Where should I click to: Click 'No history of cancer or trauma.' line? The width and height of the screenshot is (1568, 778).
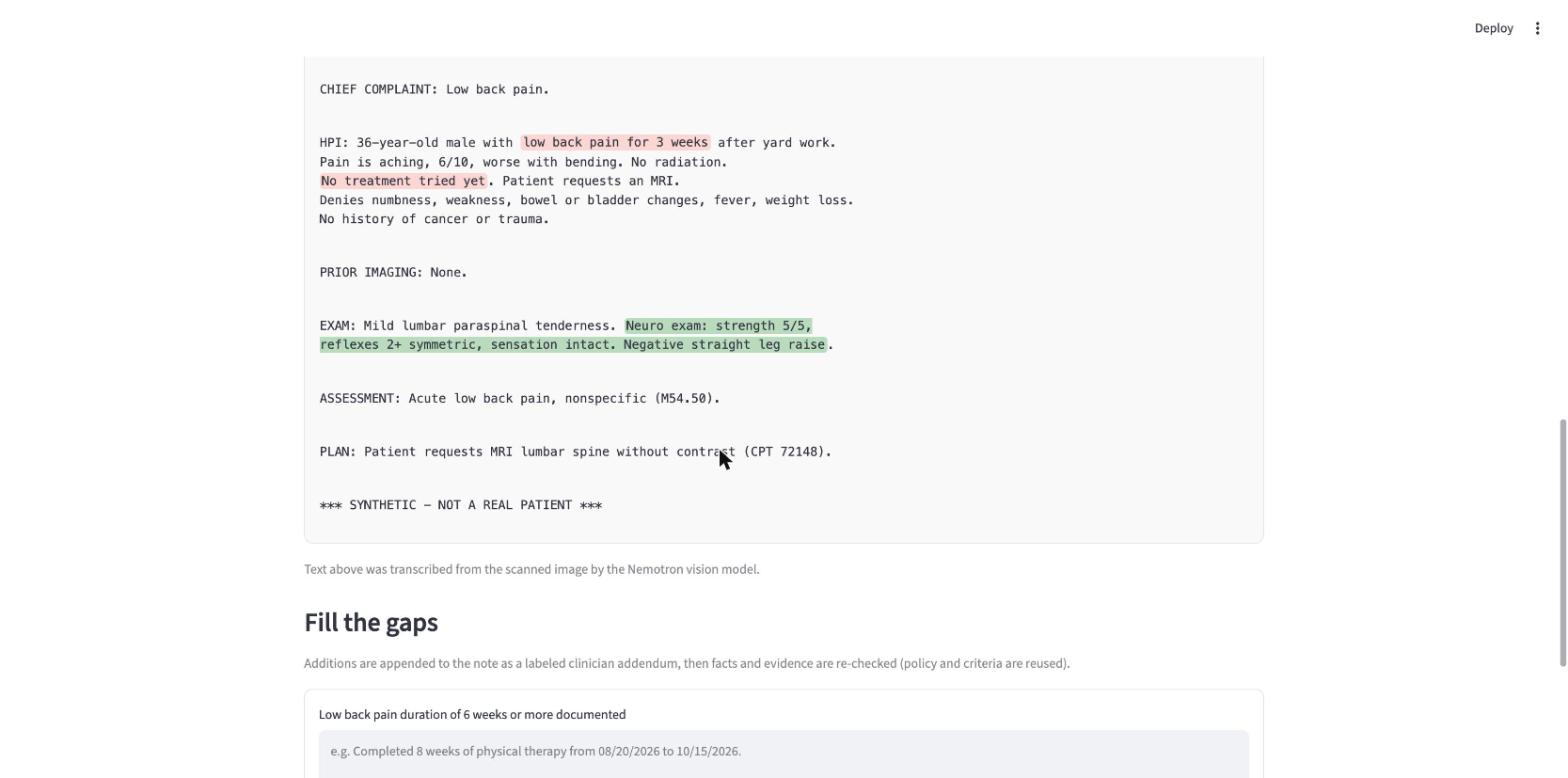click(x=434, y=219)
